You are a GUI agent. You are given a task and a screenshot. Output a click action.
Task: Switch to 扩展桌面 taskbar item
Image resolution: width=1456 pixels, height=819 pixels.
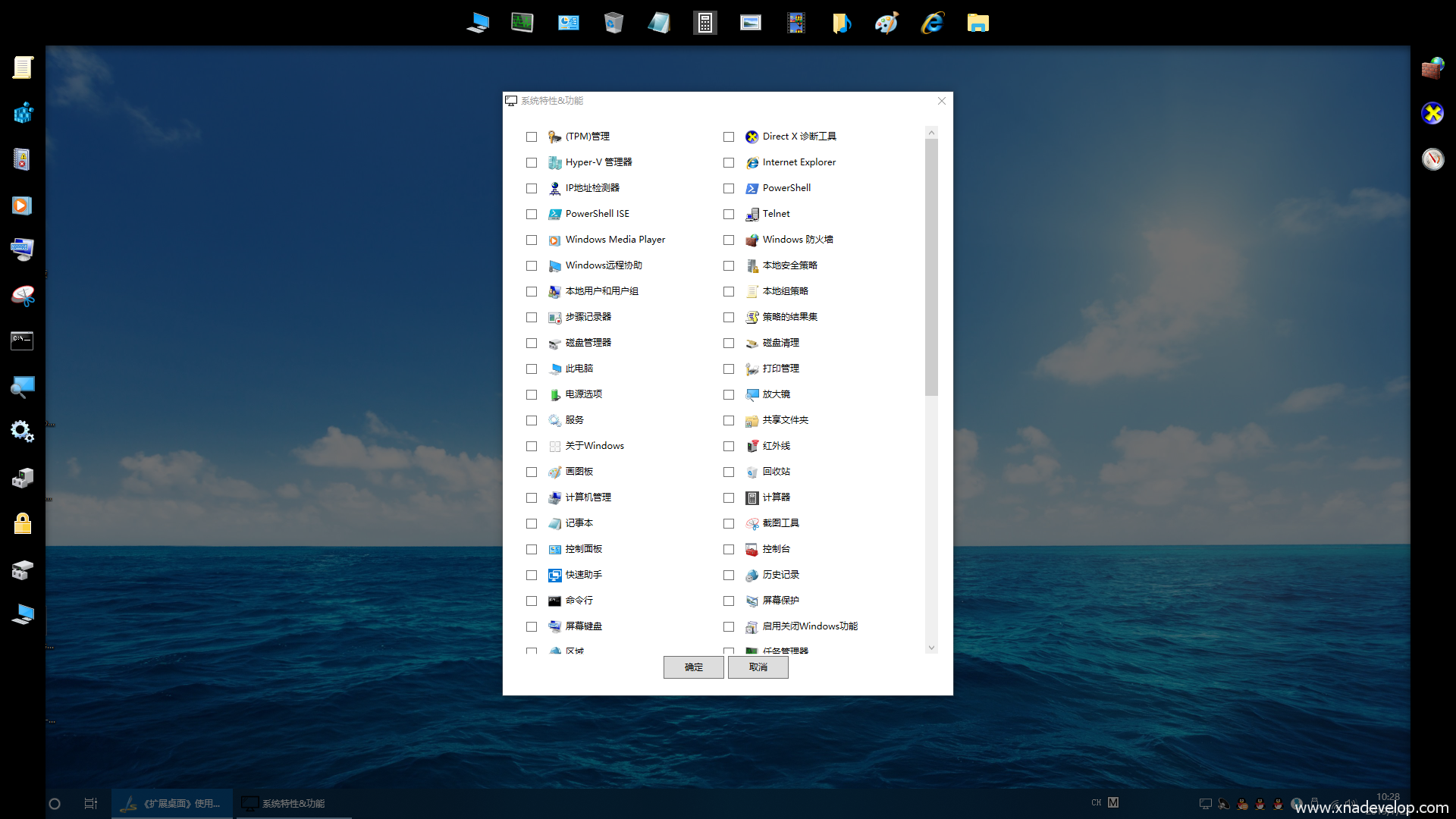173,804
